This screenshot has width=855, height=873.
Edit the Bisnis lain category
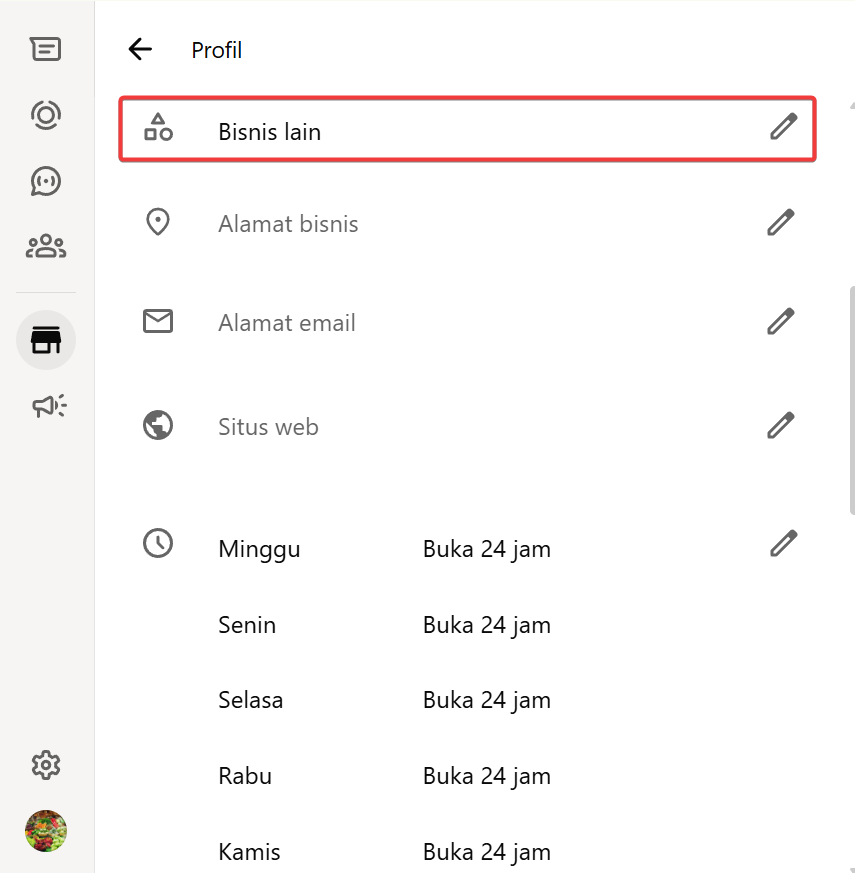(783, 127)
